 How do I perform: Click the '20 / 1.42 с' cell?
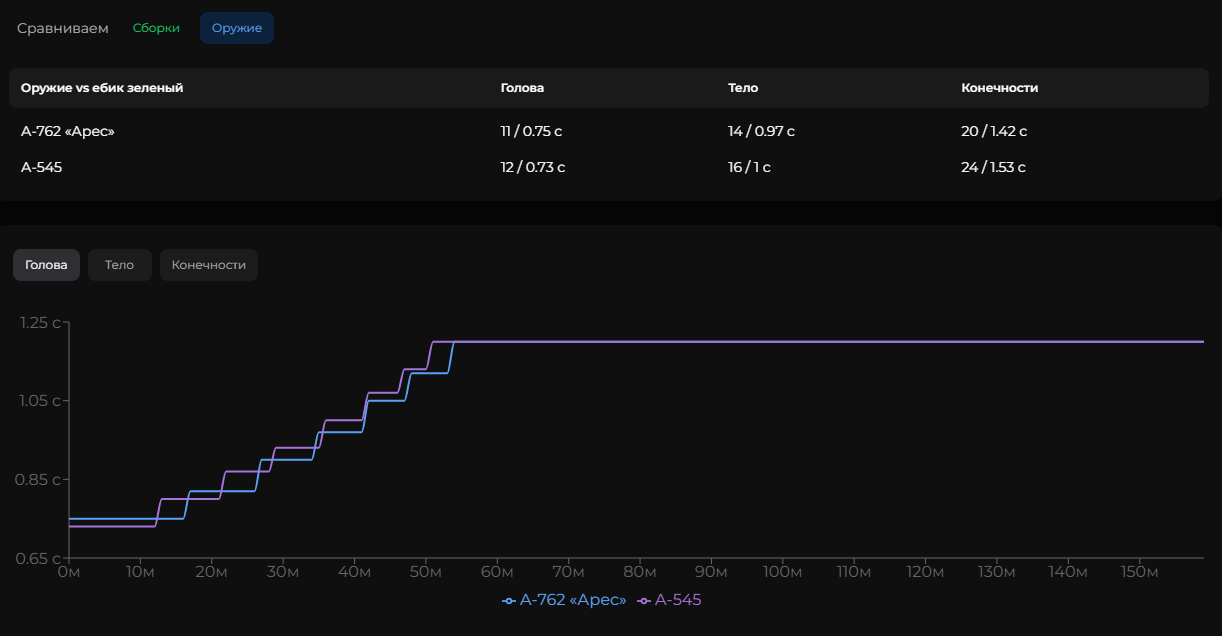994,131
